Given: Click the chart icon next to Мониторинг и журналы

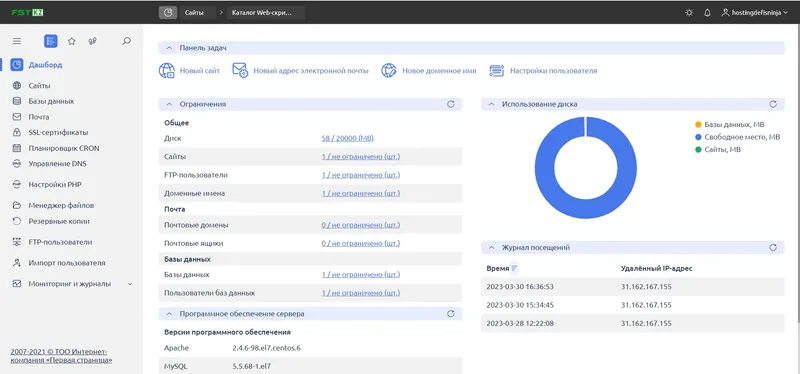Looking at the screenshot, I should click(x=17, y=284).
